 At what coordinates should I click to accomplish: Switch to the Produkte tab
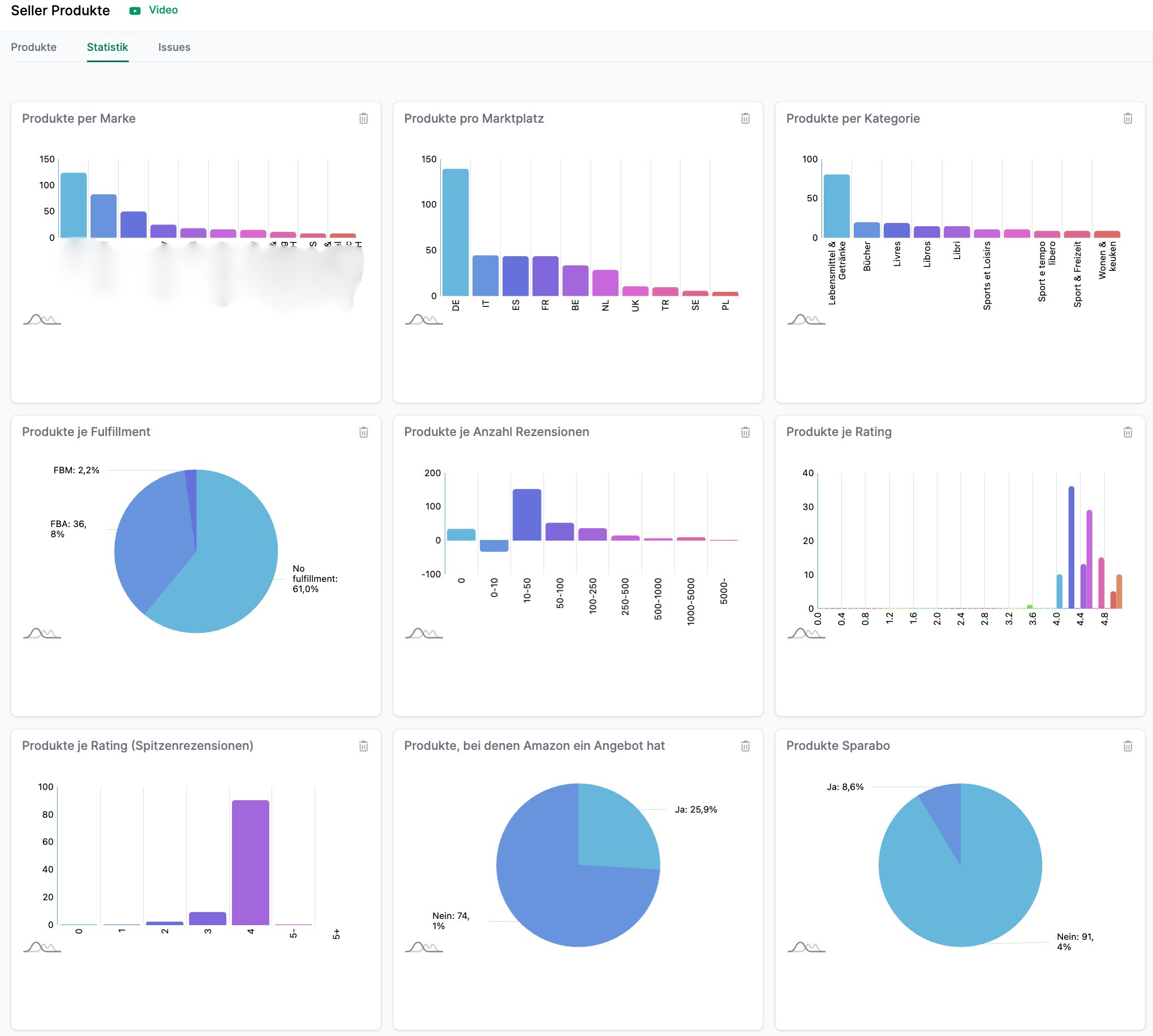[33, 48]
